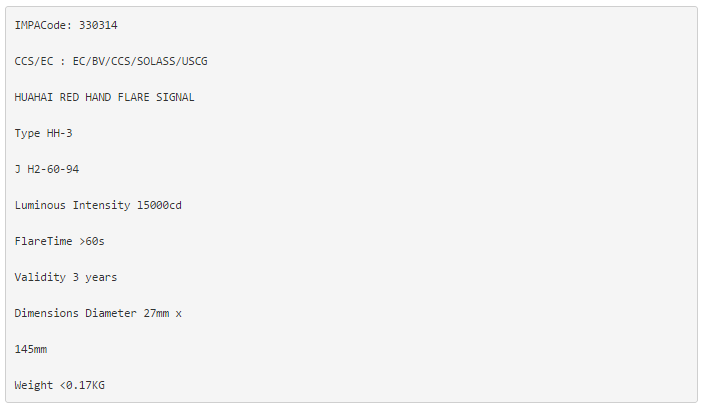
Task: Click the >60s duration value
Action: (x=92, y=241)
